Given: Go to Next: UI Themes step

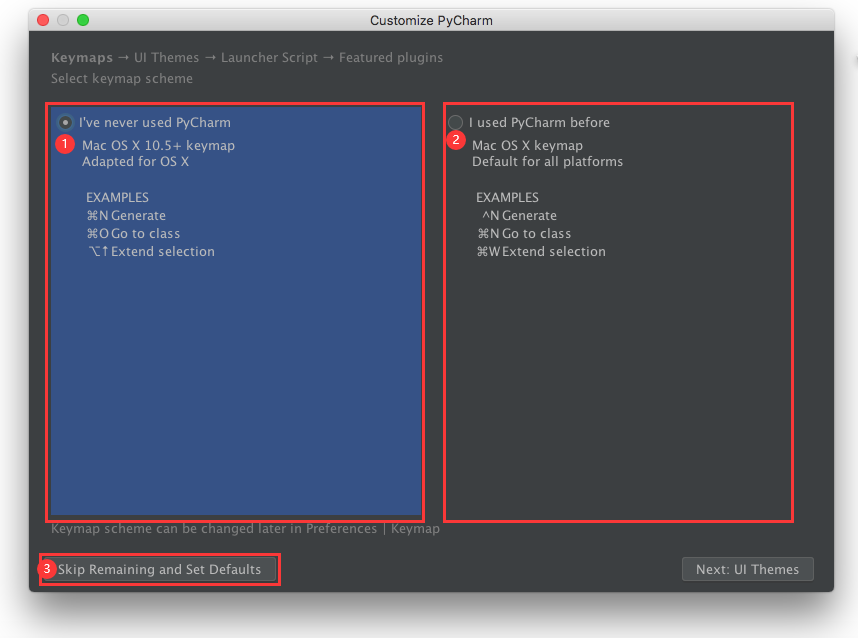Looking at the screenshot, I should 747,569.
